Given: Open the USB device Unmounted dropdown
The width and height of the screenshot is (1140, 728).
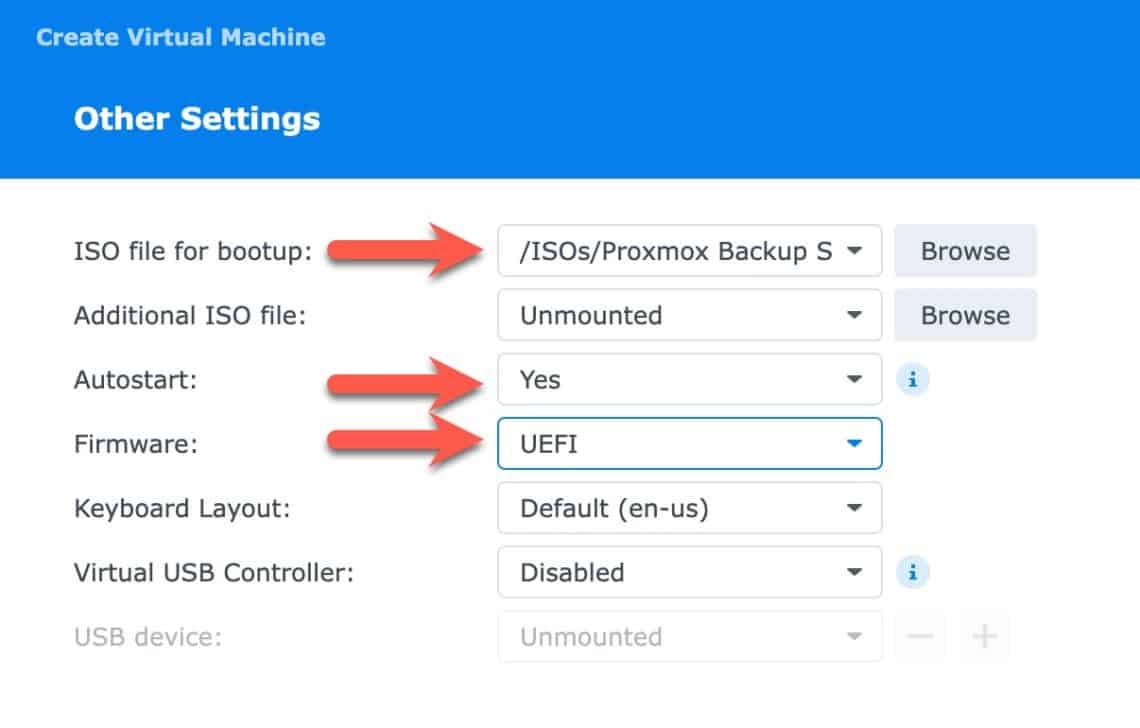Looking at the screenshot, I should (x=689, y=636).
